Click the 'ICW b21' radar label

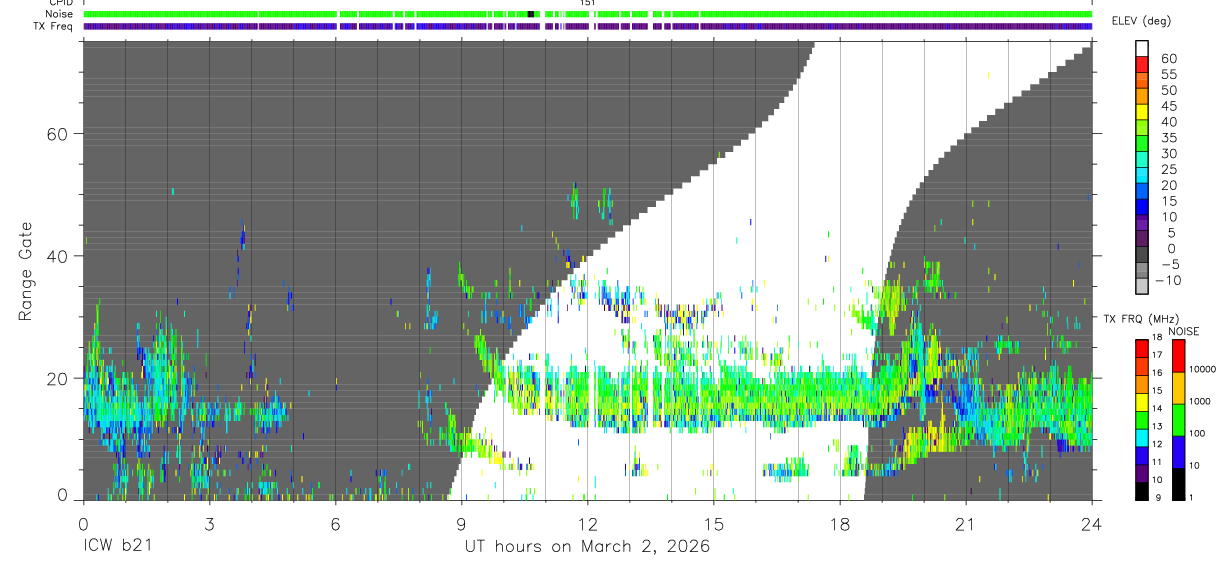[118, 547]
